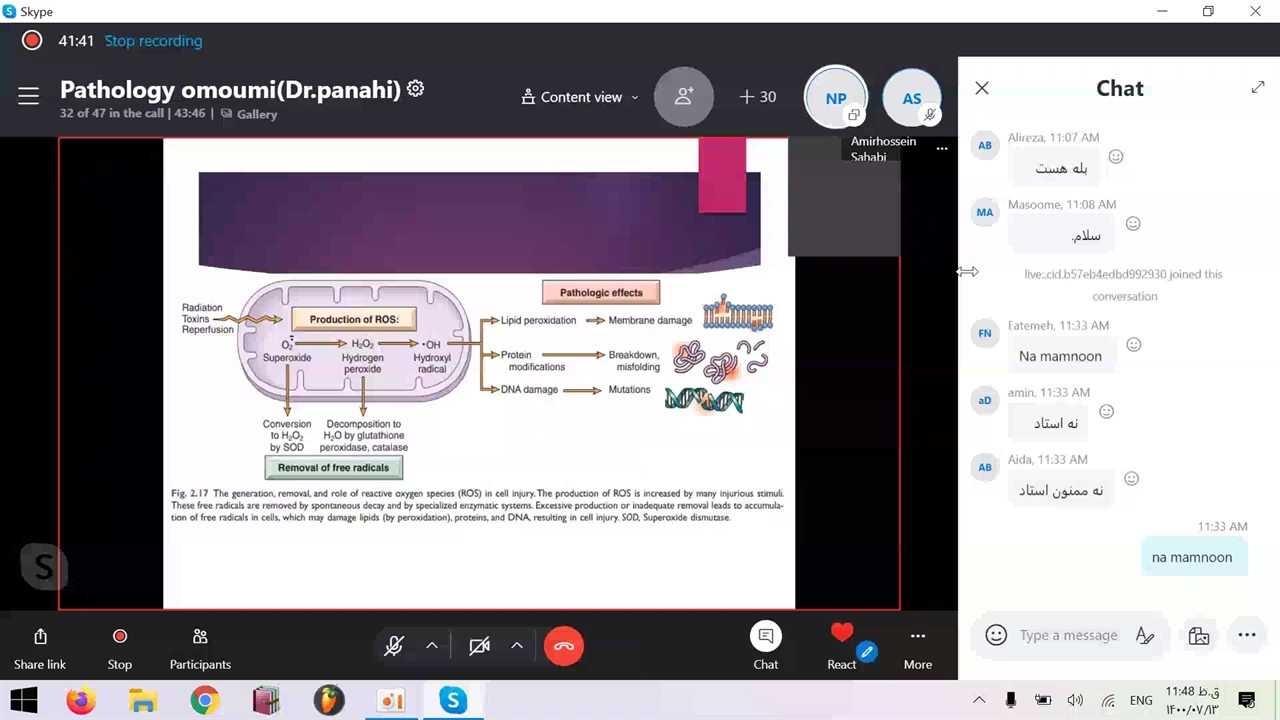Image resolution: width=1280 pixels, height=720 pixels.
Task: Open the emoji picker in message box
Action: [x=996, y=635]
